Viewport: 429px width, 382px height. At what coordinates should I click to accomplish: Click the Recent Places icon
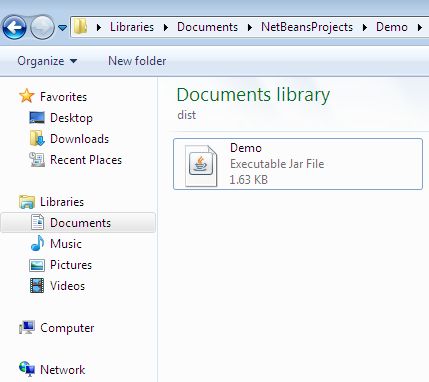click(37, 160)
